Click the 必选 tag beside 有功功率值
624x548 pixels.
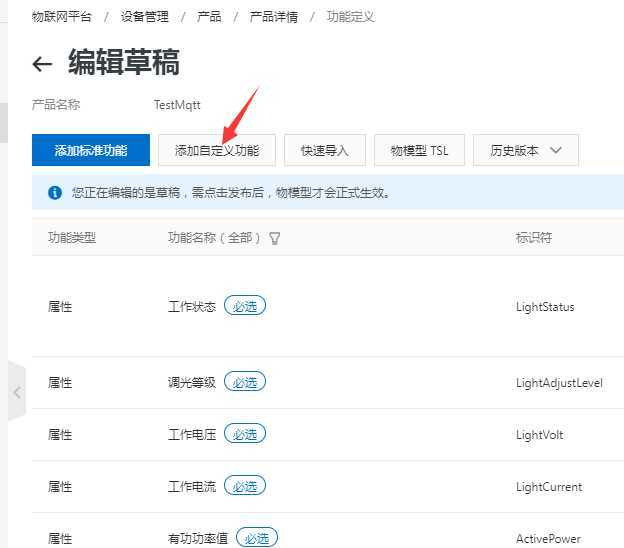pyautogui.click(x=257, y=538)
